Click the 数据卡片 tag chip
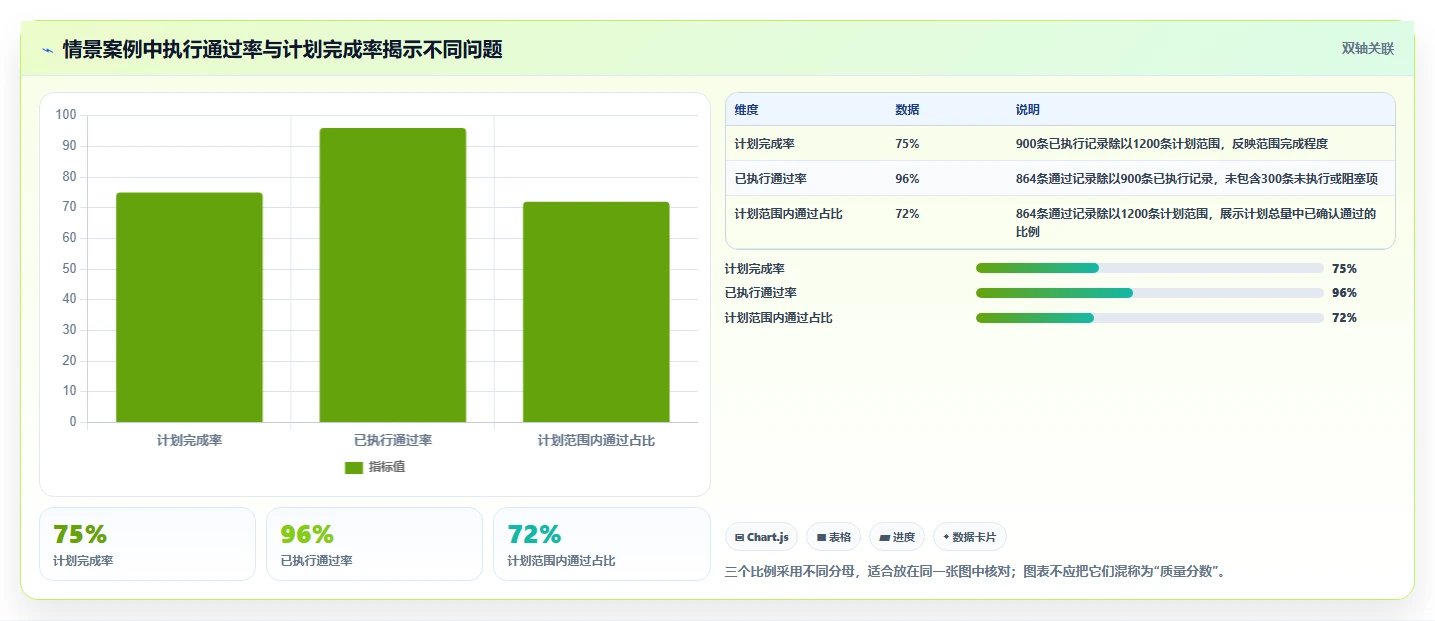The image size is (1435, 621). tap(969, 537)
